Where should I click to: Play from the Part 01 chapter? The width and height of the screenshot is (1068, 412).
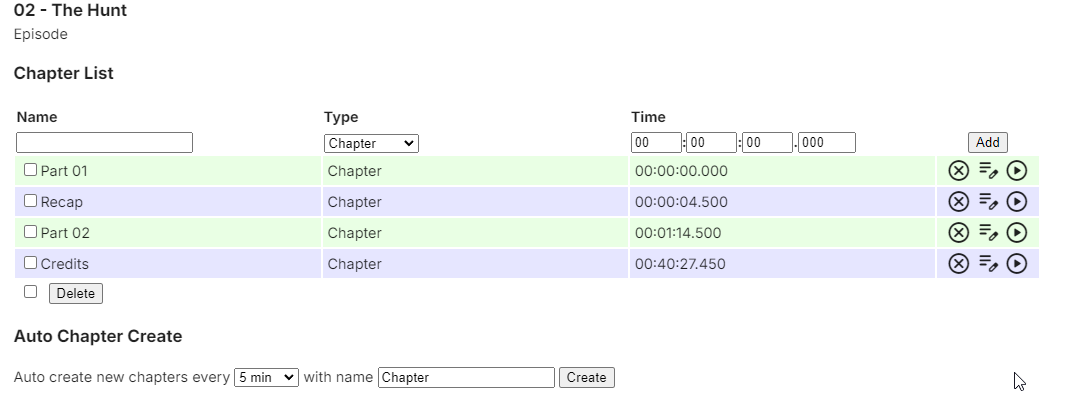(1017, 171)
